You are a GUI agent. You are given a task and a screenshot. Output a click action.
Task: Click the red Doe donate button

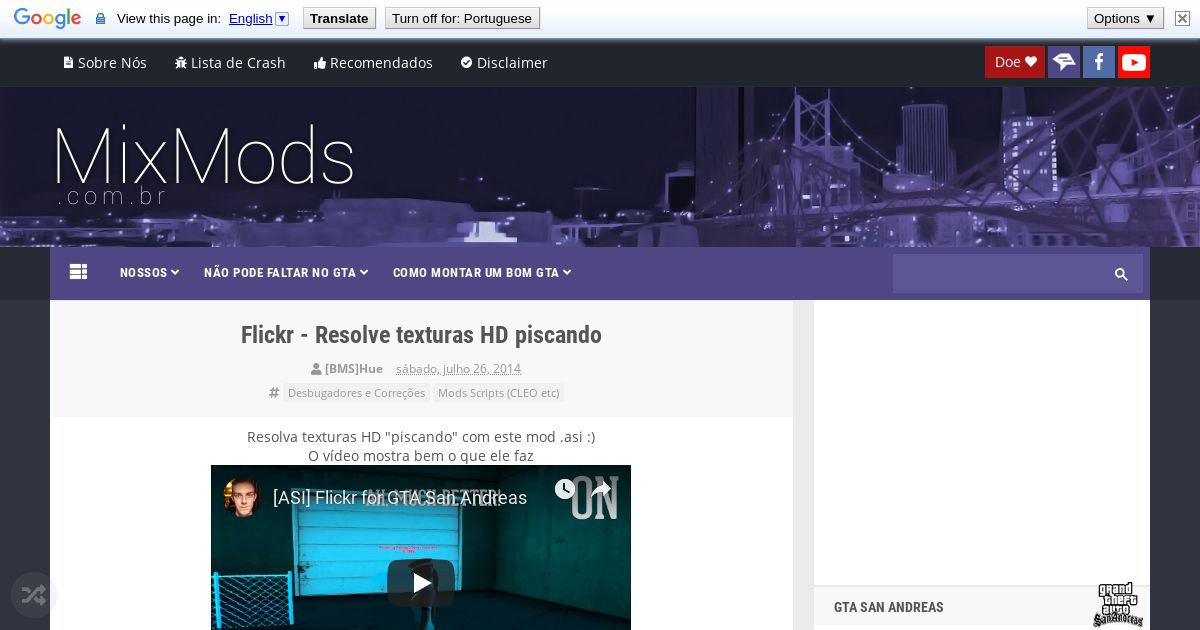click(1015, 62)
